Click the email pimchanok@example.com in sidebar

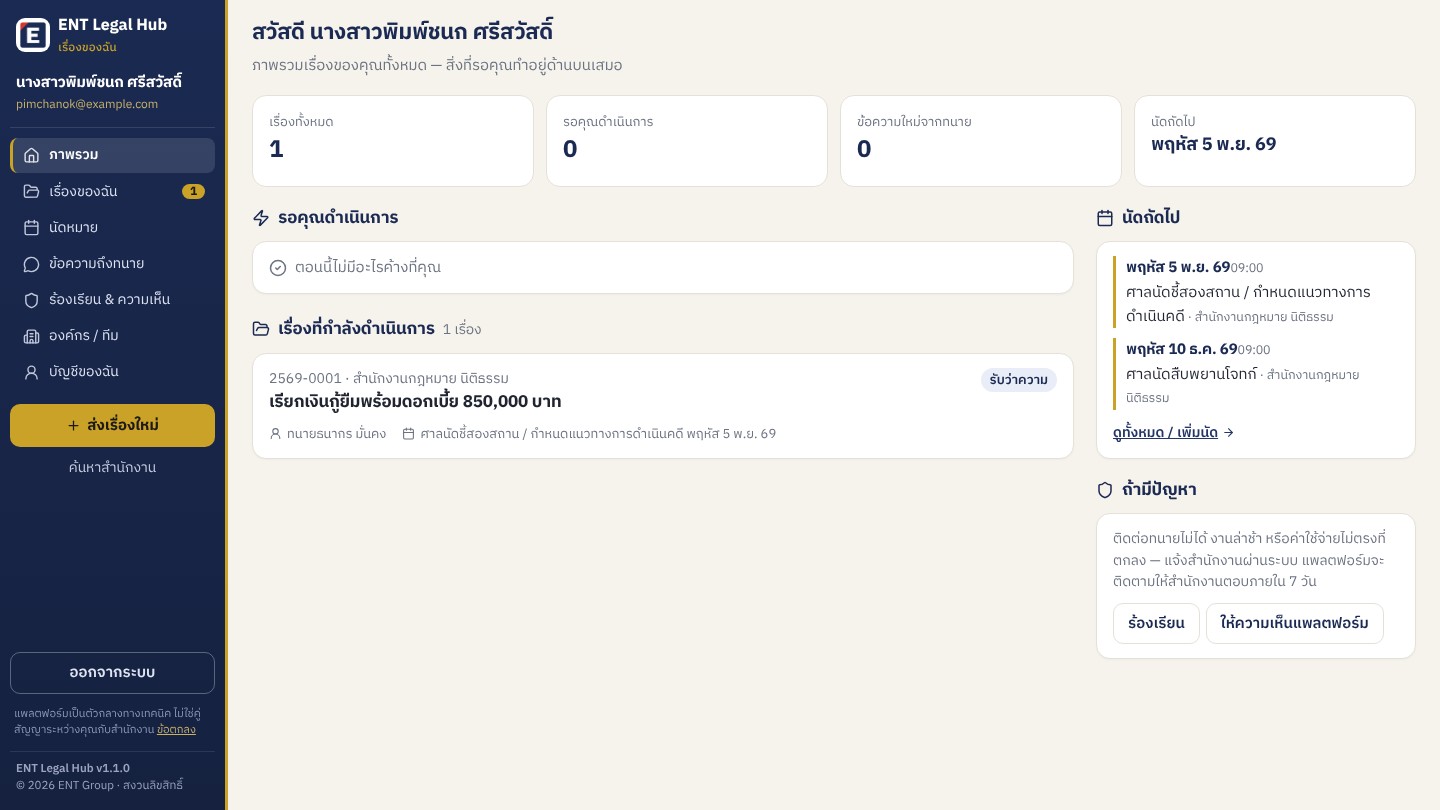(x=87, y=104)
